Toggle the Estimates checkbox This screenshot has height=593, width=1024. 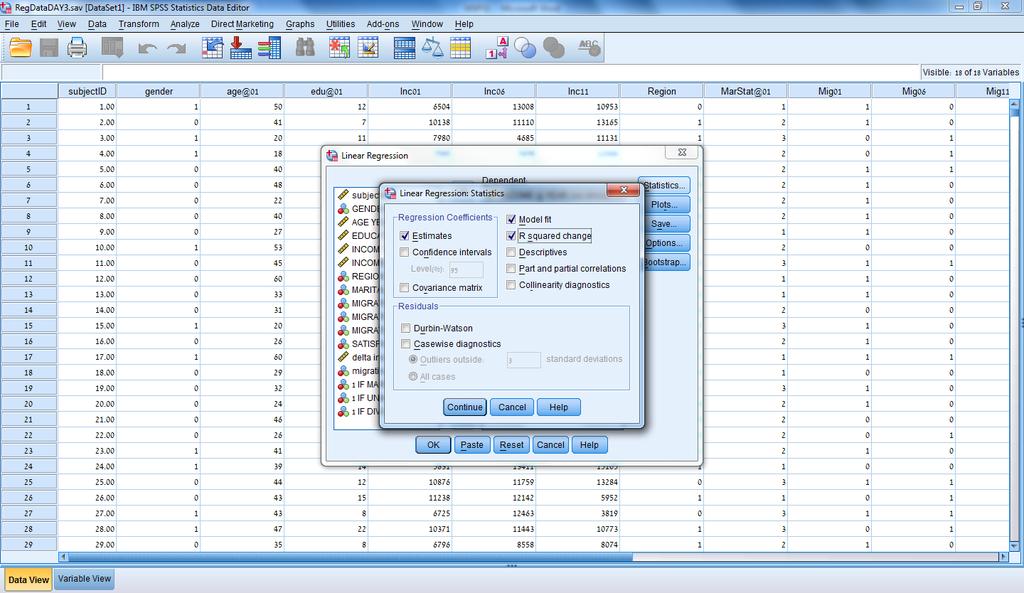pyautogui.click(x=404, y=236)
